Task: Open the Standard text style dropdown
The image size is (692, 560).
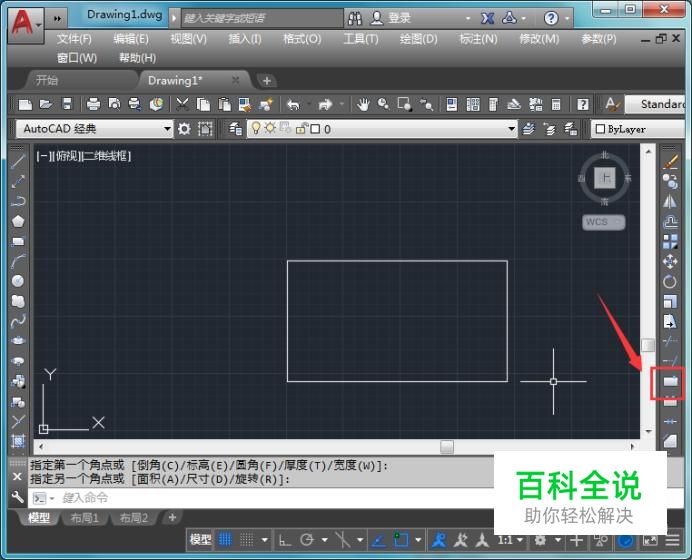Action: [655, 104]
